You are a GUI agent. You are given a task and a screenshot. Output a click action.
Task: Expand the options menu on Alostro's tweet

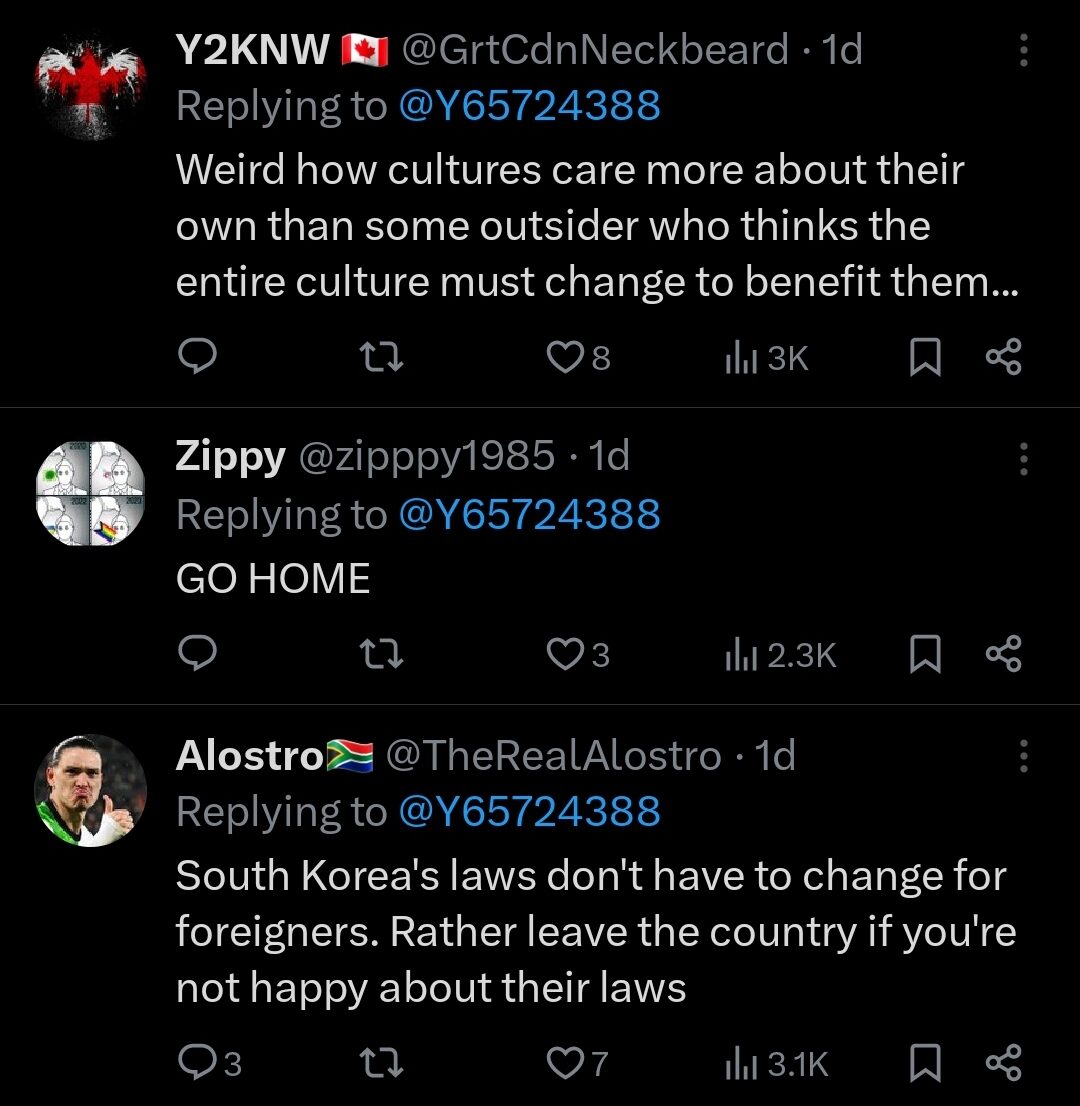coord(1023,758)
